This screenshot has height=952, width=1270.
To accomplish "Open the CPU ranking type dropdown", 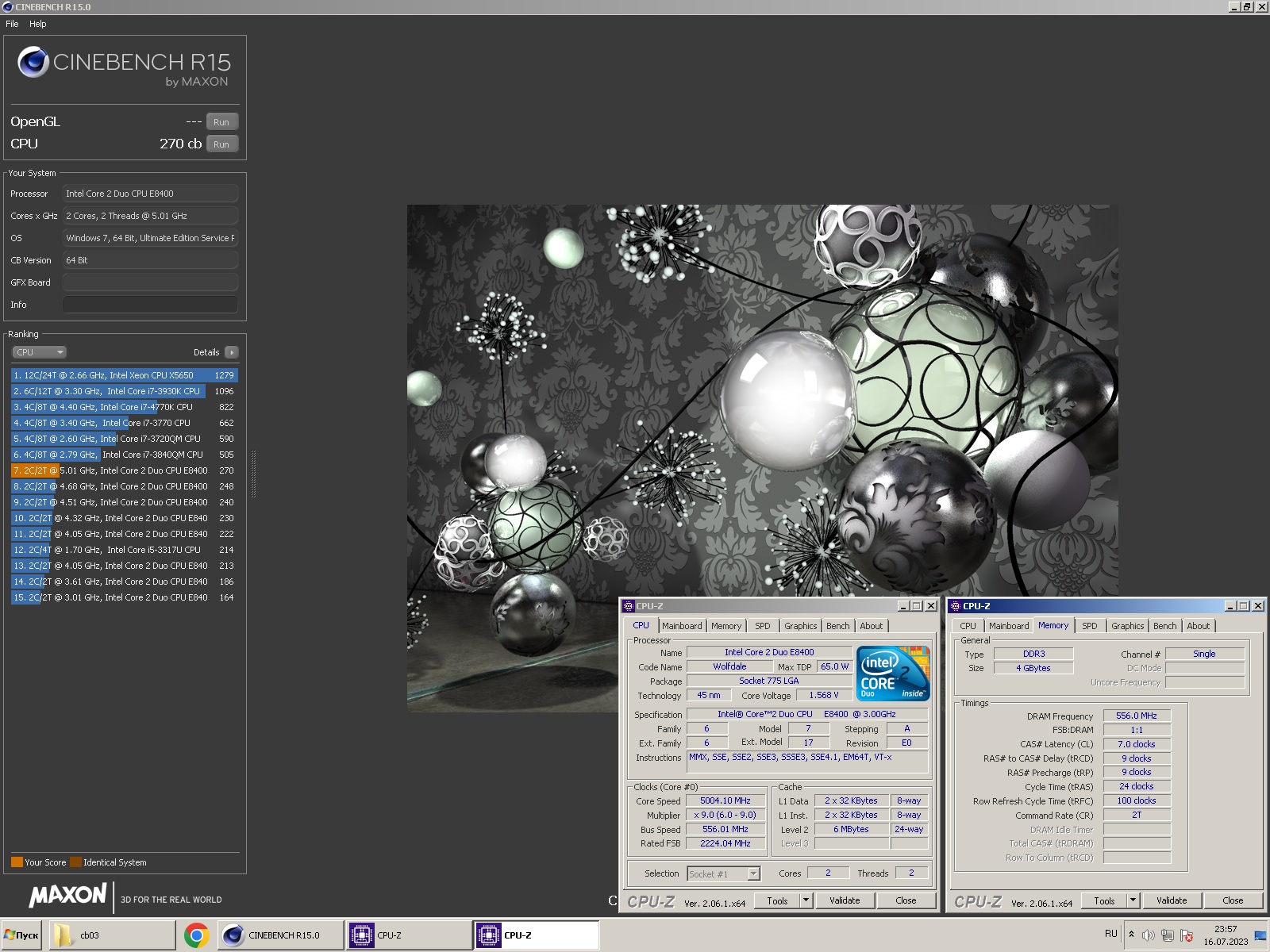I will pyautogui.click(x=39, y=352).
